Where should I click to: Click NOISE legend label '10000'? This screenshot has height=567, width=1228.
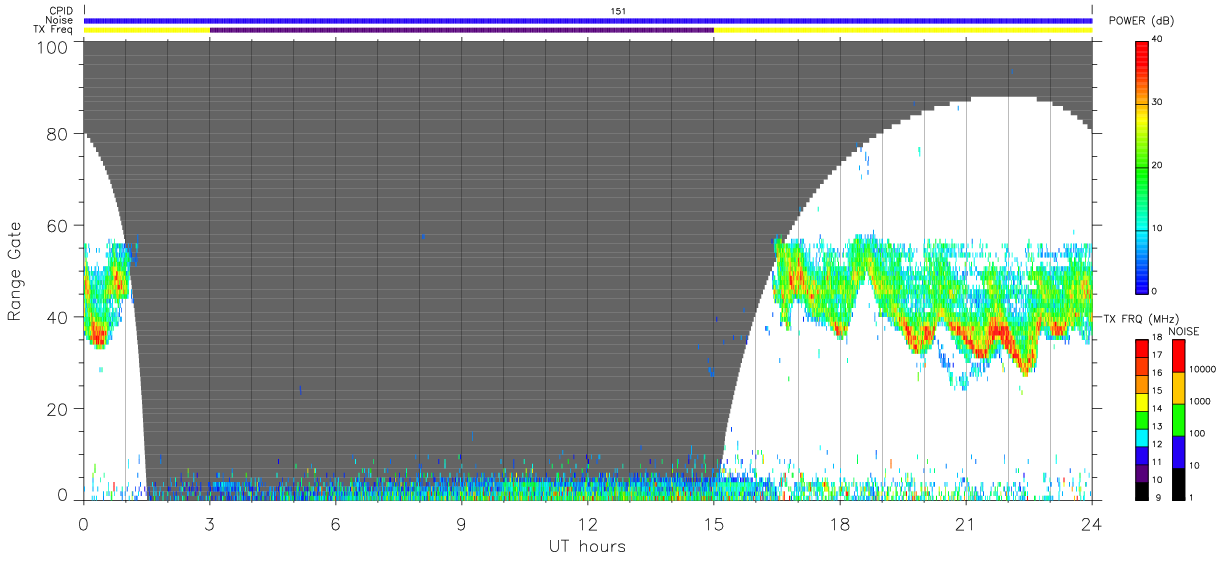pos(1201,369)
